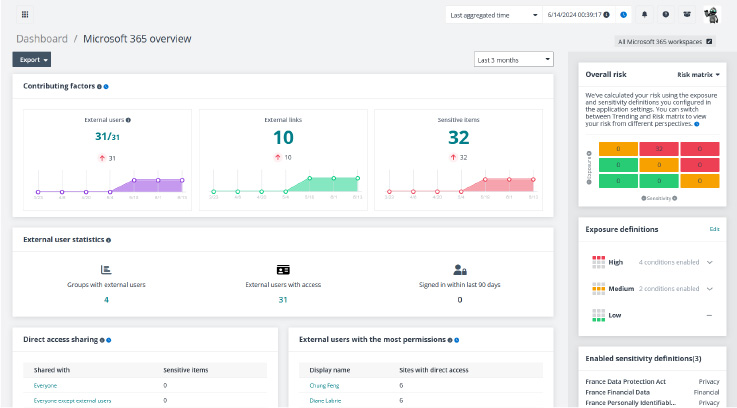Click the Shared with column header

coord(52,370)
